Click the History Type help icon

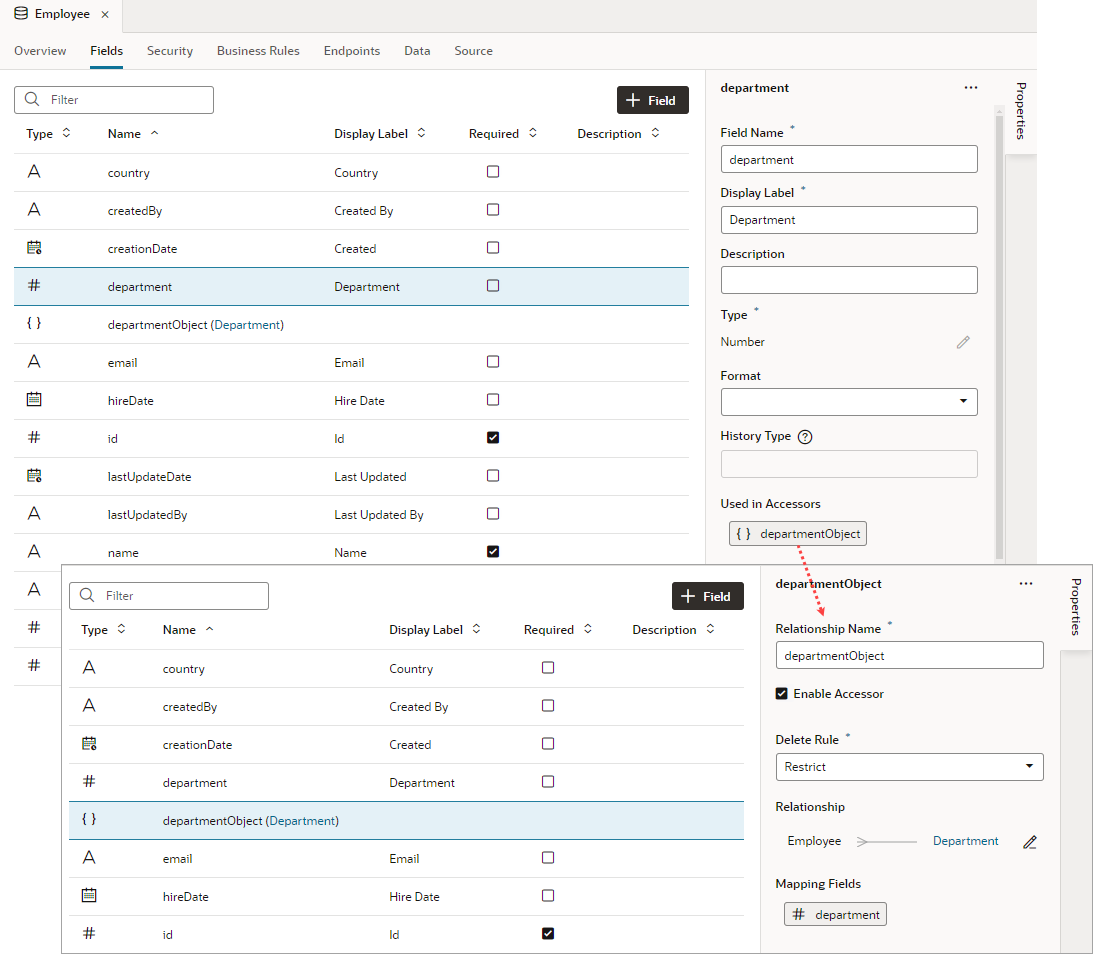pyautogui.click(x=805, y=437)
